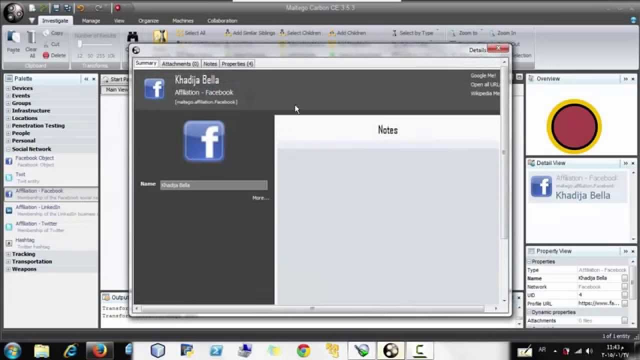Open the Select by Type dropdown

point(415,33)
